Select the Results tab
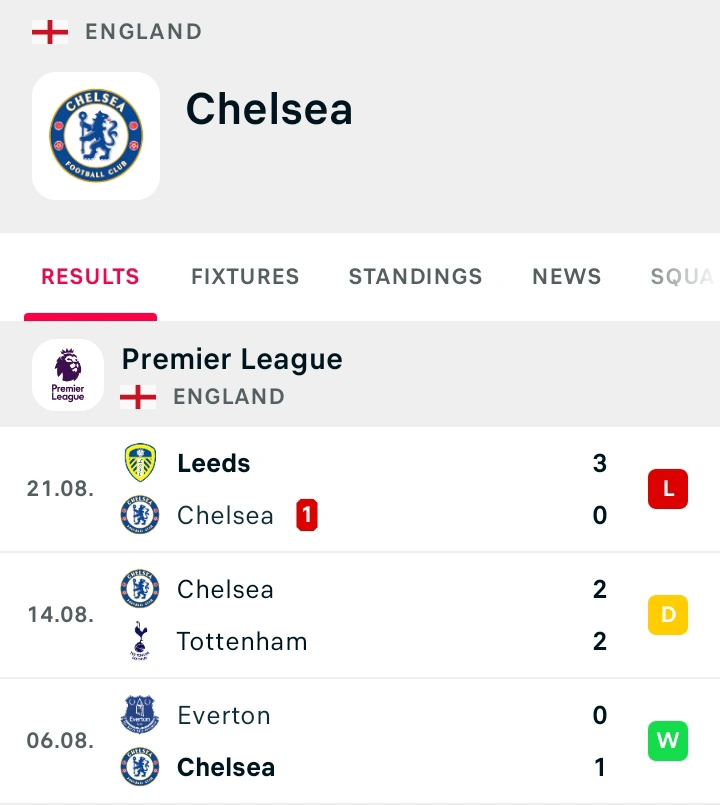The height and width of the screenshot is (805, 720). coord(90,277)
